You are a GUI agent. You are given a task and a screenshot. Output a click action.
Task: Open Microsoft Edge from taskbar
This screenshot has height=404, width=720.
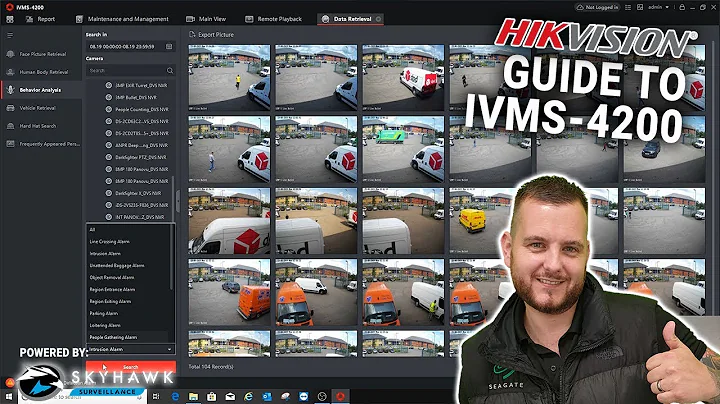(x=175, y=396)
